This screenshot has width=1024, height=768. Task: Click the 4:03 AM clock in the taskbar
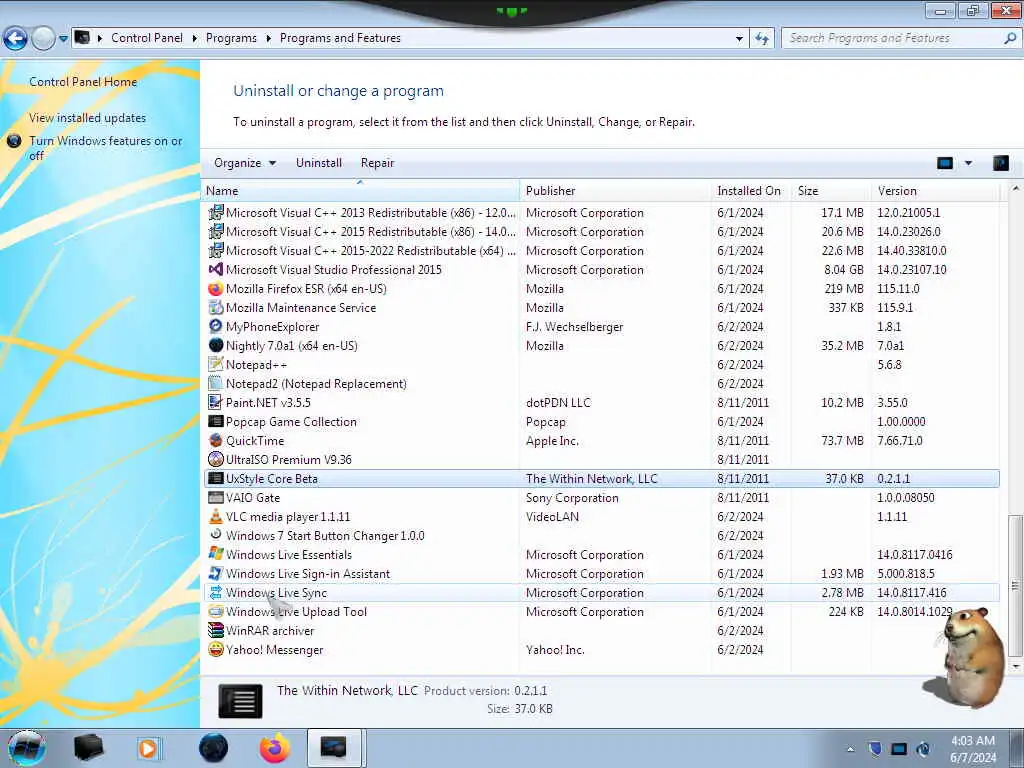pyautogui.click(x=972, y=741)
